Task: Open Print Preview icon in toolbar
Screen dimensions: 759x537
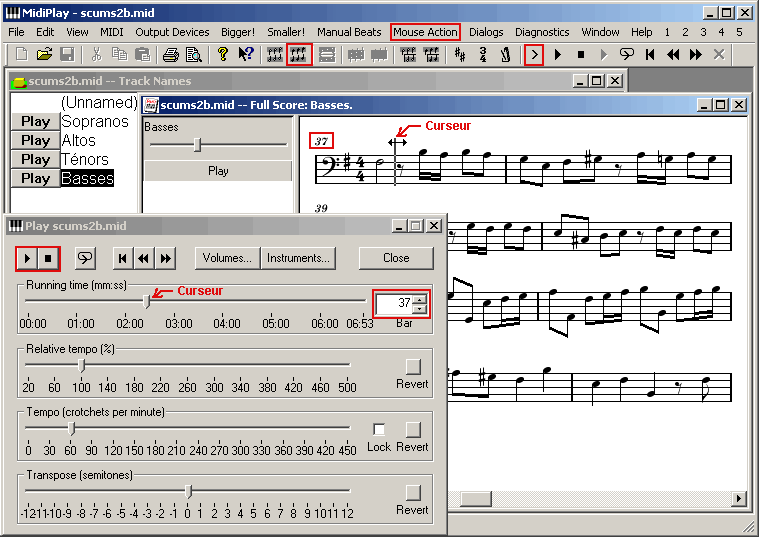Action: coord(194,54)
